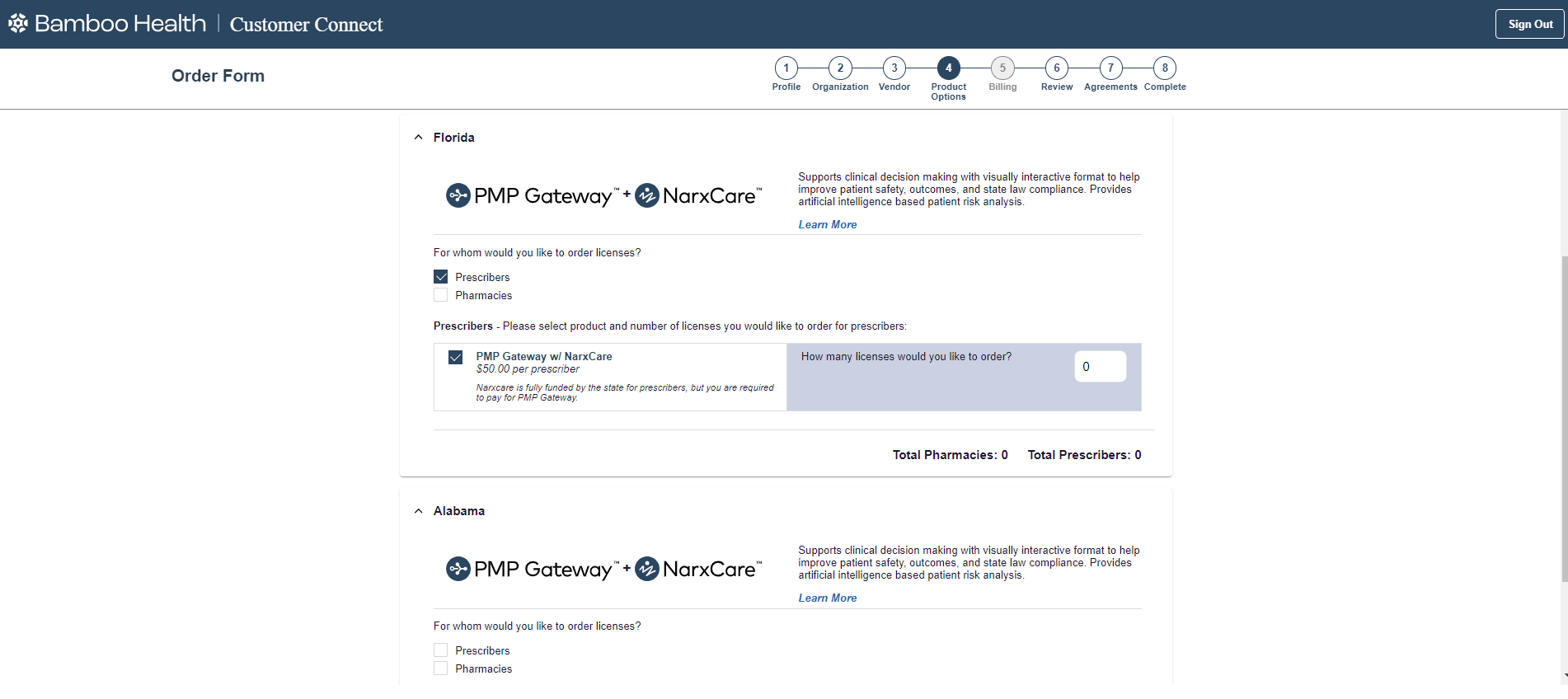Click the Sign Out button
Screen dimensions: 1568x699
(x=1530, y=24)
